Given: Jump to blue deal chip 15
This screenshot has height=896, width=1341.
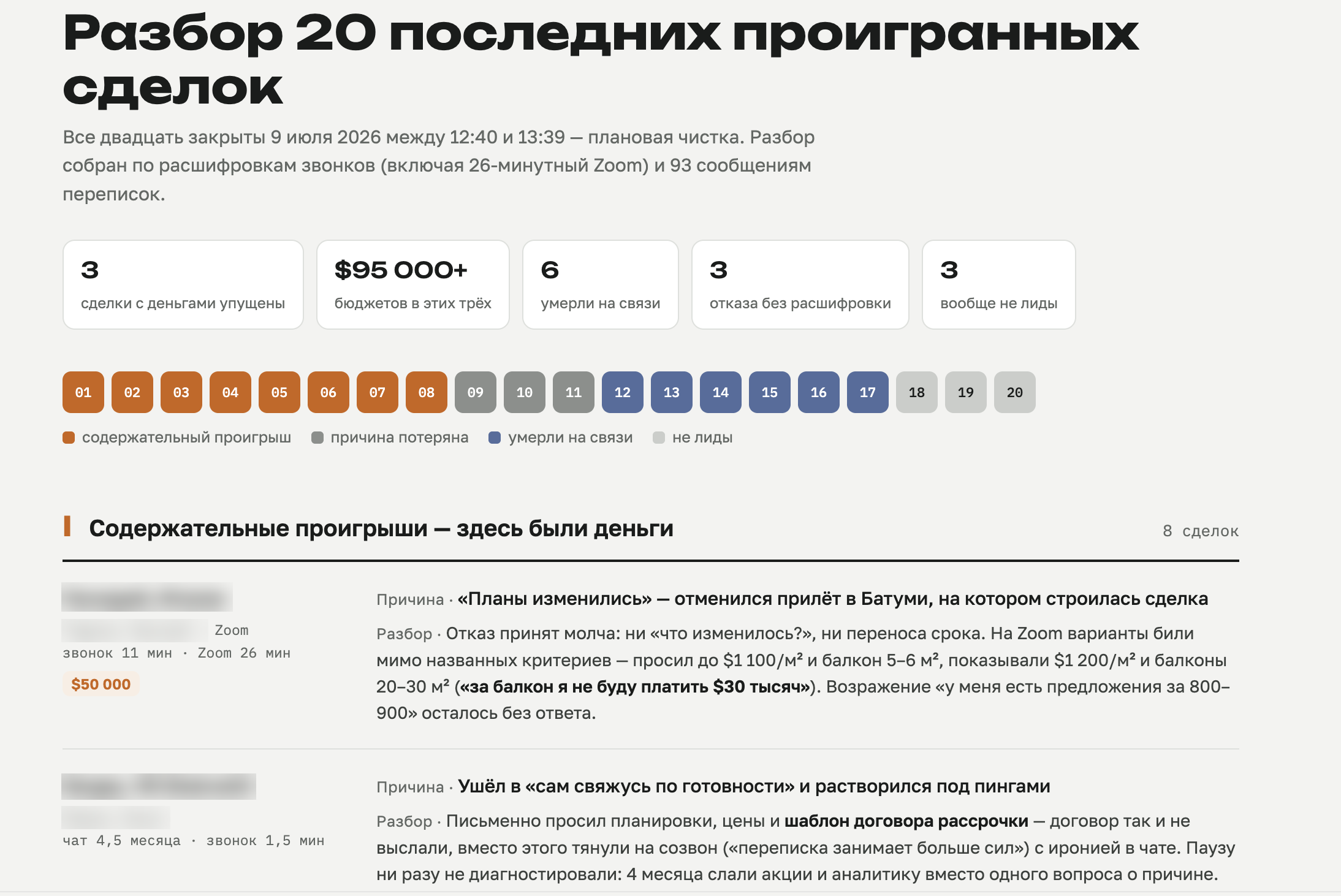Looking at the screenshot, I should click(770, 392).
